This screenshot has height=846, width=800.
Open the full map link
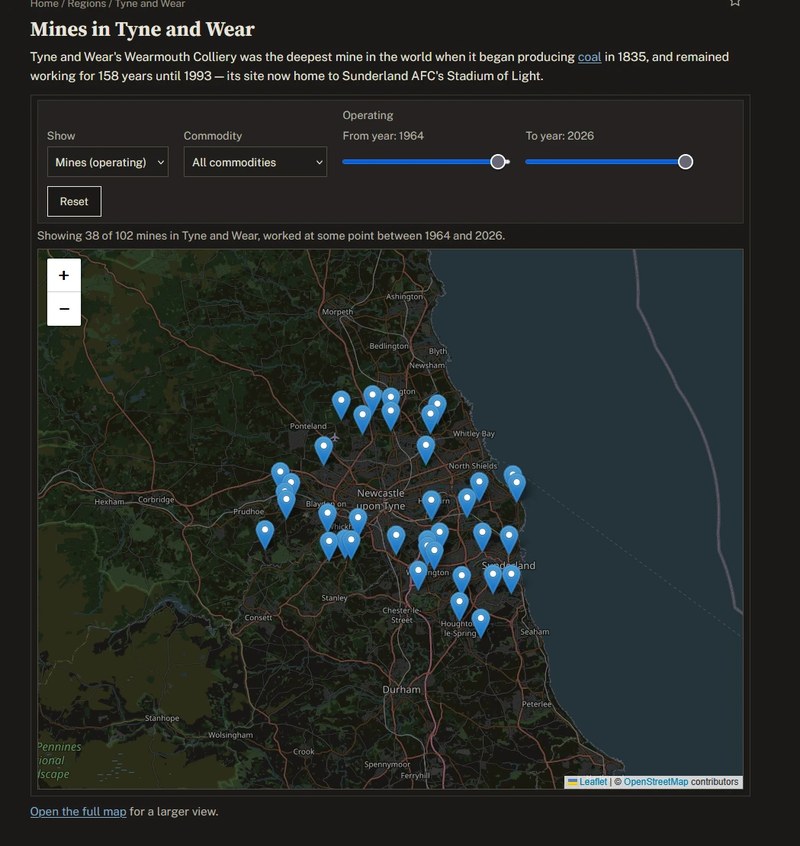pyautogui.click(x=78, y=811)
